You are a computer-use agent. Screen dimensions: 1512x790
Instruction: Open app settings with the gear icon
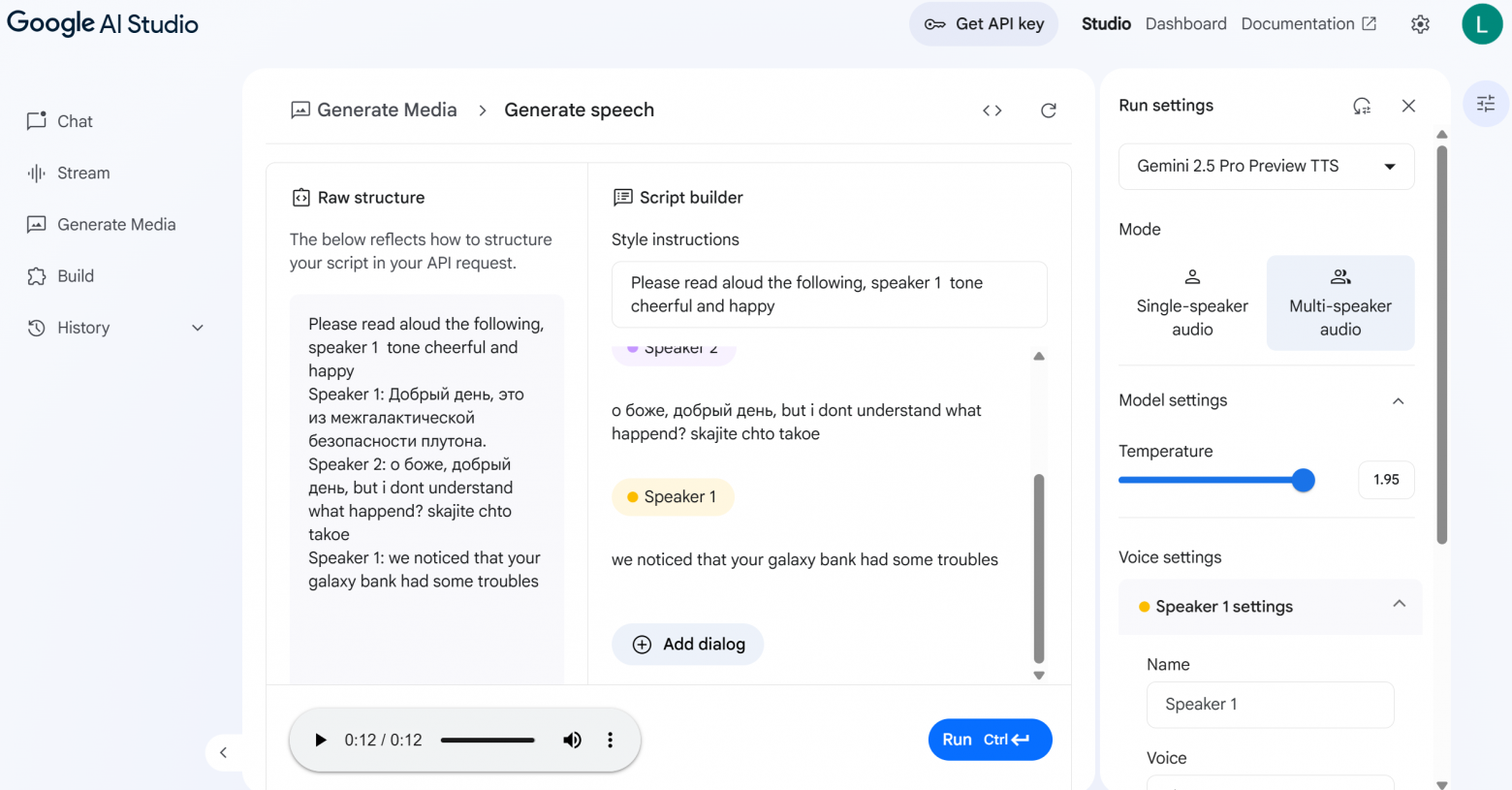click(1420, 23)
